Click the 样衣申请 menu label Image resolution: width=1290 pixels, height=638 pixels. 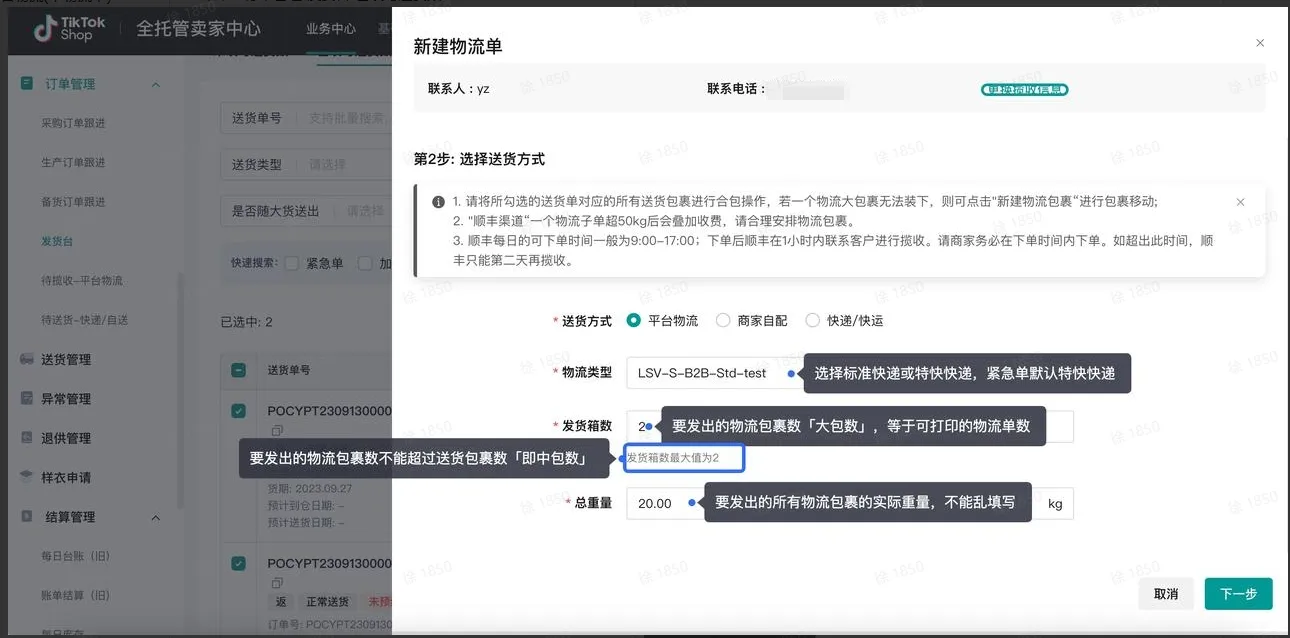point(66,477)
